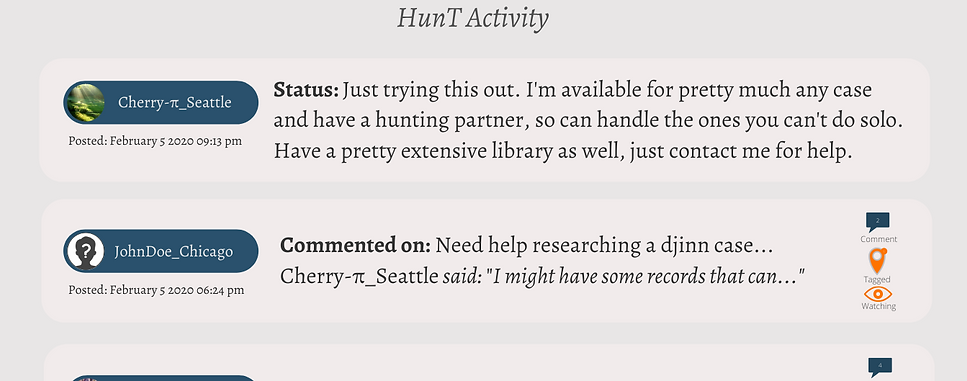Viewport: 967px width, 381px height.
Task: Click the bold Commented on label
Action: 355,245
